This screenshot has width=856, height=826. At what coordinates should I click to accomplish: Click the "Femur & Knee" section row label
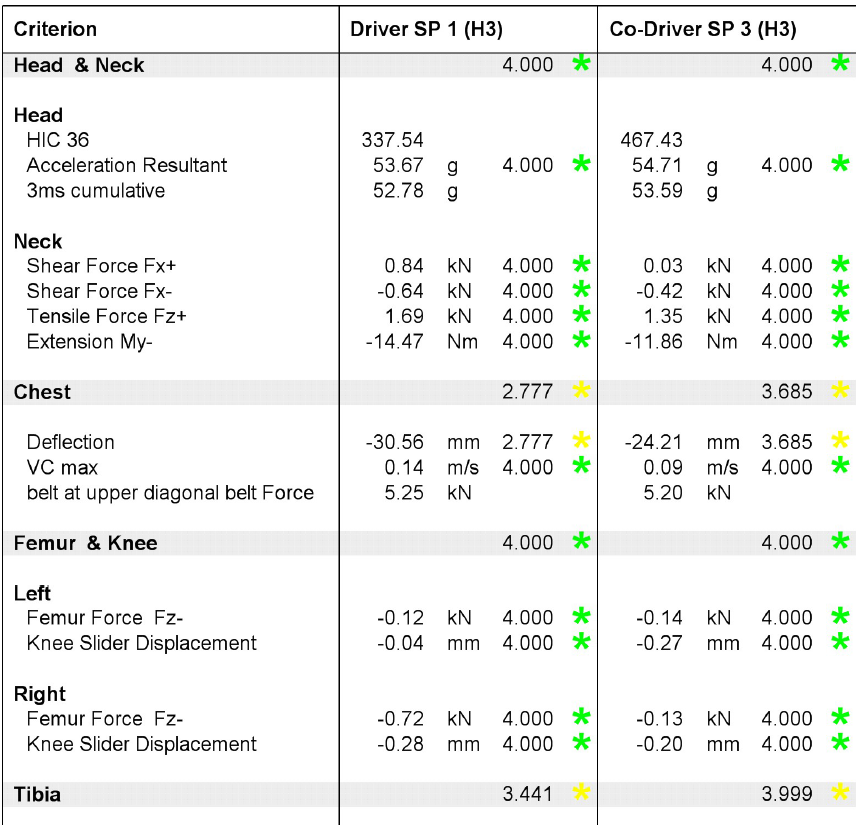click(x=85, y=543)
